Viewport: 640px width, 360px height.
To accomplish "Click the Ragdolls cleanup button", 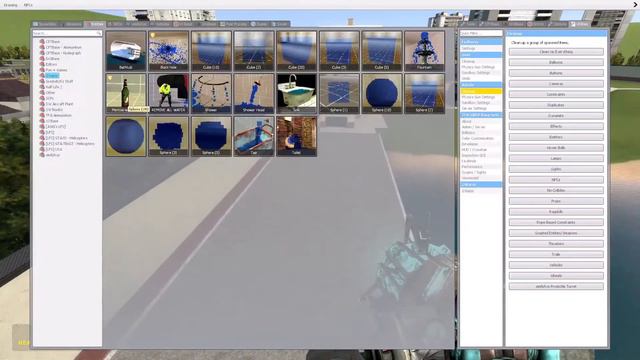I will pyautogui.click(x=556, y=212).
